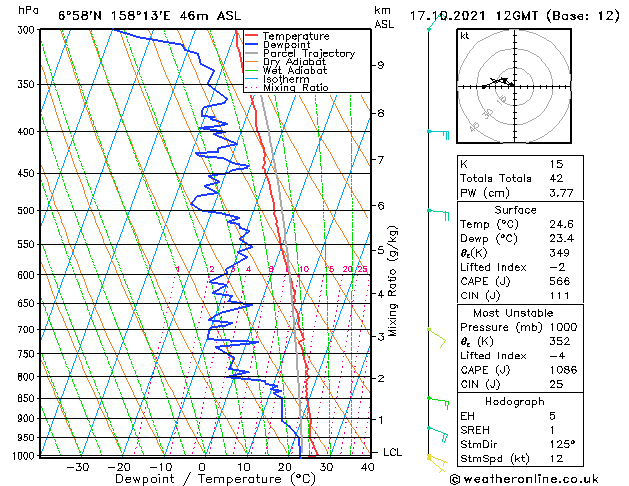Click the yellow-green wind barb at 700 hPa
Viewport: 629px width, 486px height.
pos(437,337)
